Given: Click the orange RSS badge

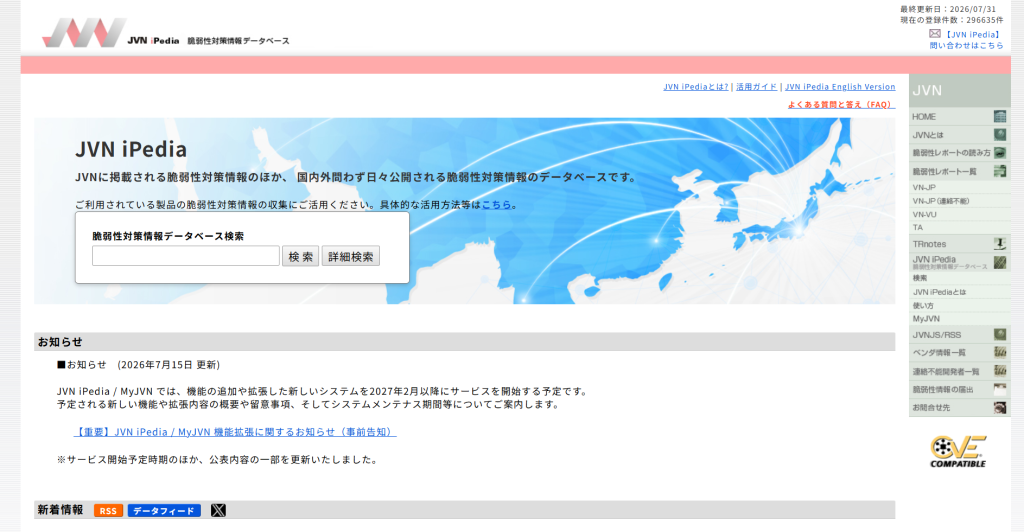Looking at the screenshot, I should pyautogui.click(x=108, y=510).
